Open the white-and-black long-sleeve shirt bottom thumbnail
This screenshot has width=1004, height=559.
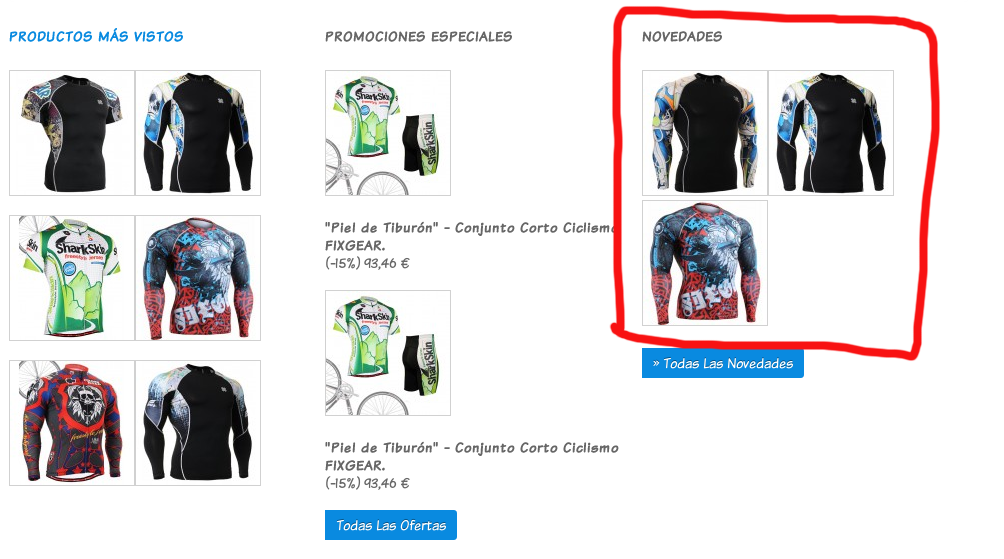pos(198,423)
